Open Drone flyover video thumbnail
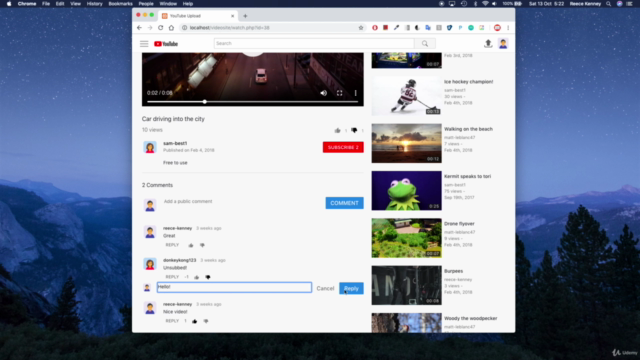 pos(407,238)
